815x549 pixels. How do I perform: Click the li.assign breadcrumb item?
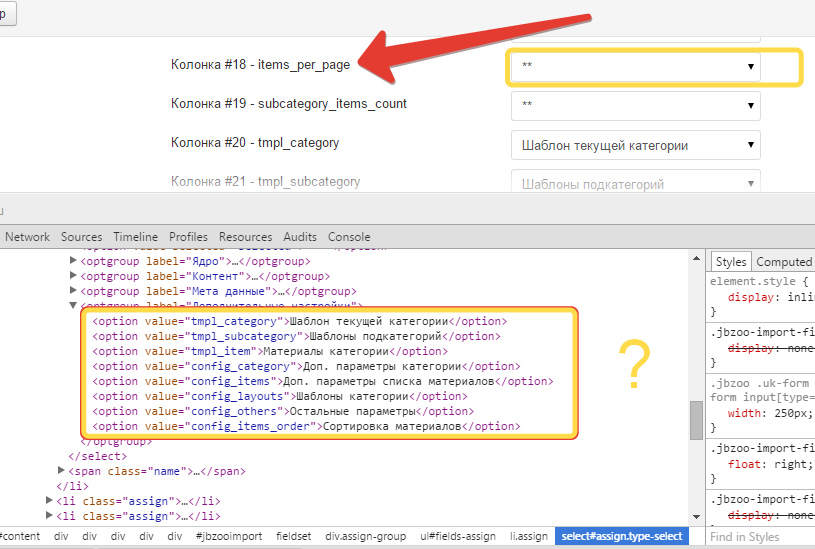[528, 537]
